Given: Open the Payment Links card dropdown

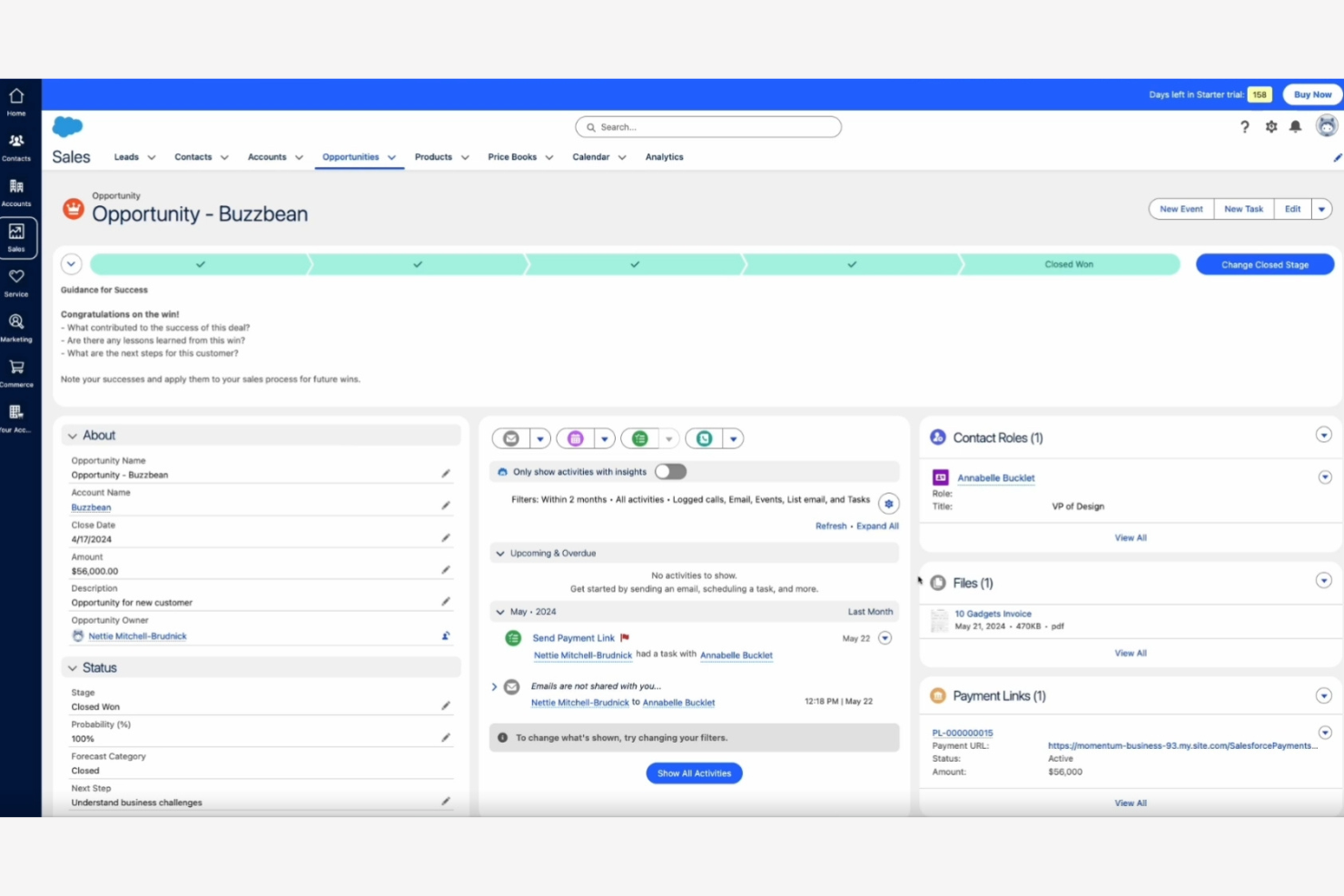Looking at the screenshot, I should [1324, 695].
